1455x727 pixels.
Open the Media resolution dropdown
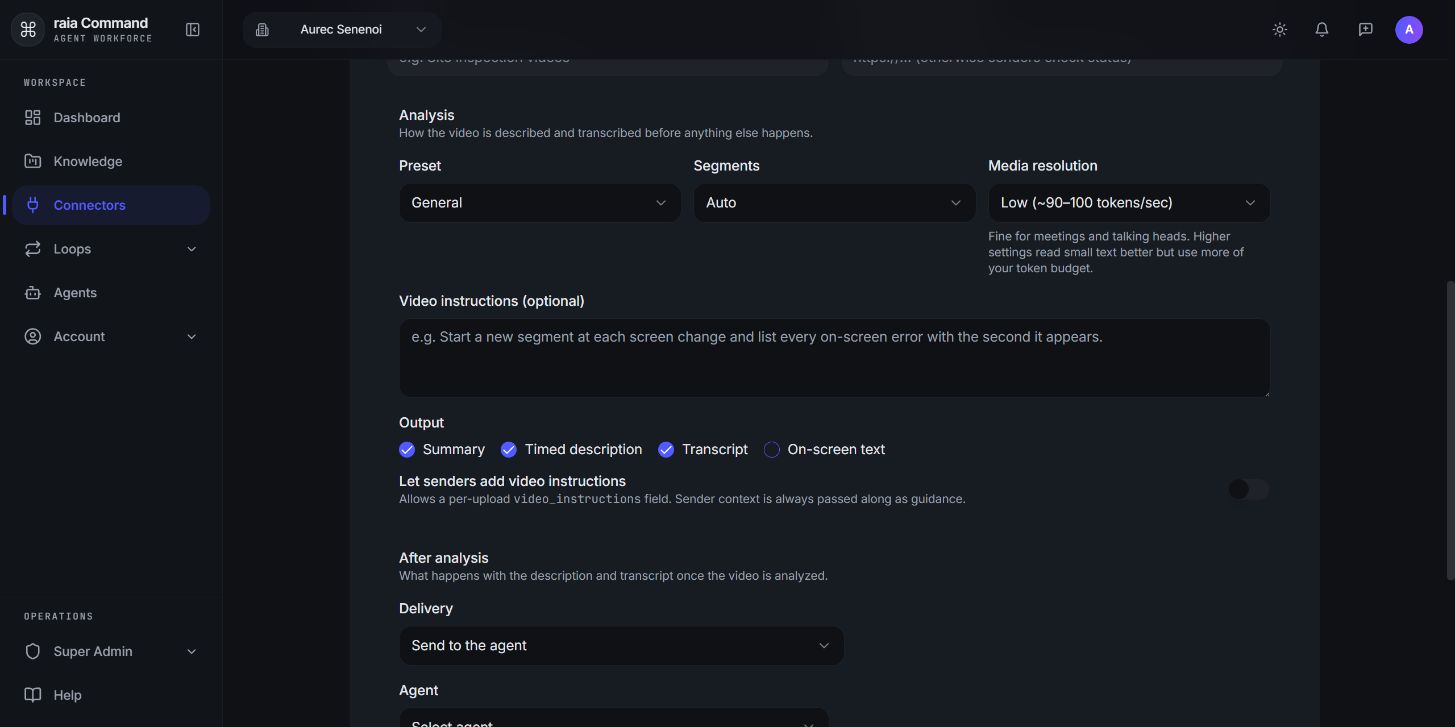(x=1129, y=203)
